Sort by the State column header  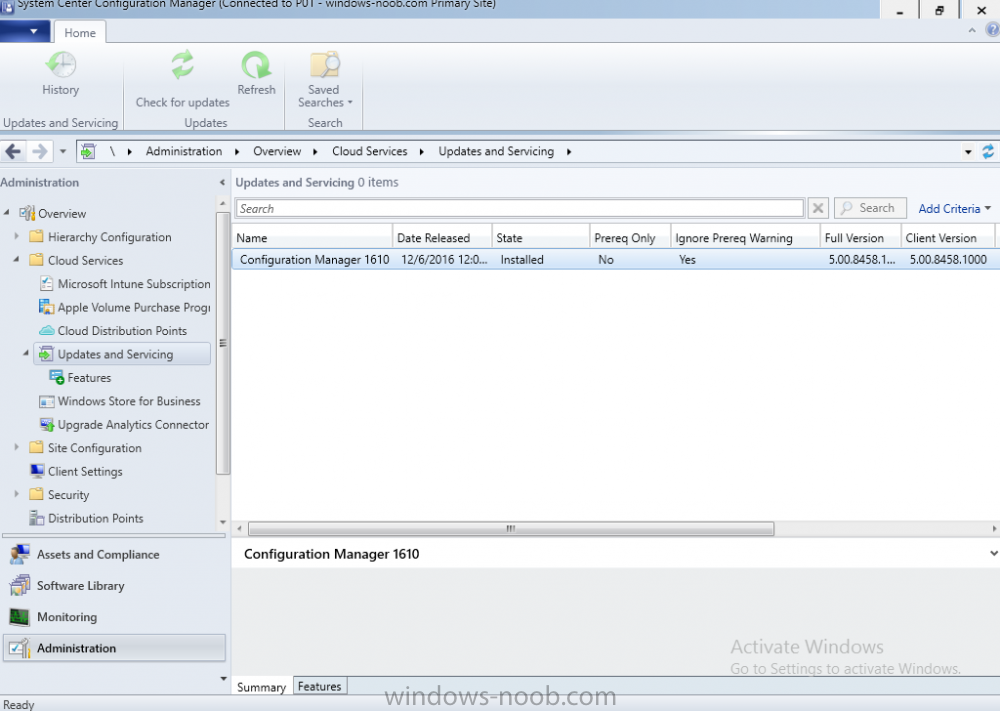coord(541,238)
